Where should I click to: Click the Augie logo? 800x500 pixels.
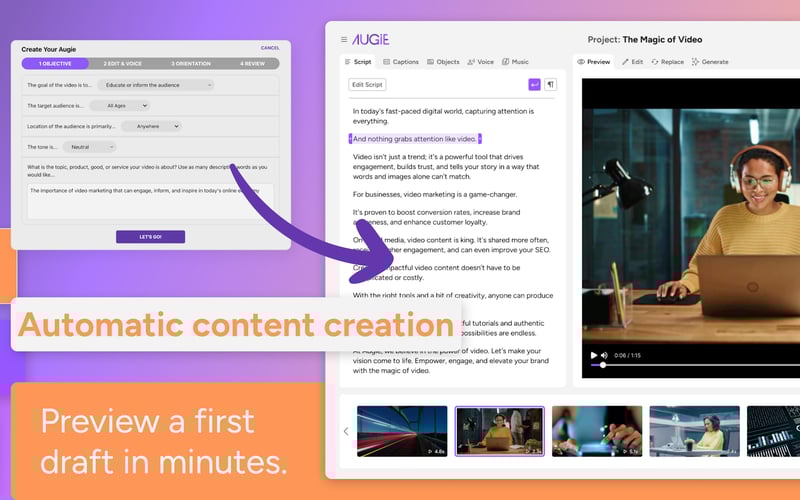[370, 39]
